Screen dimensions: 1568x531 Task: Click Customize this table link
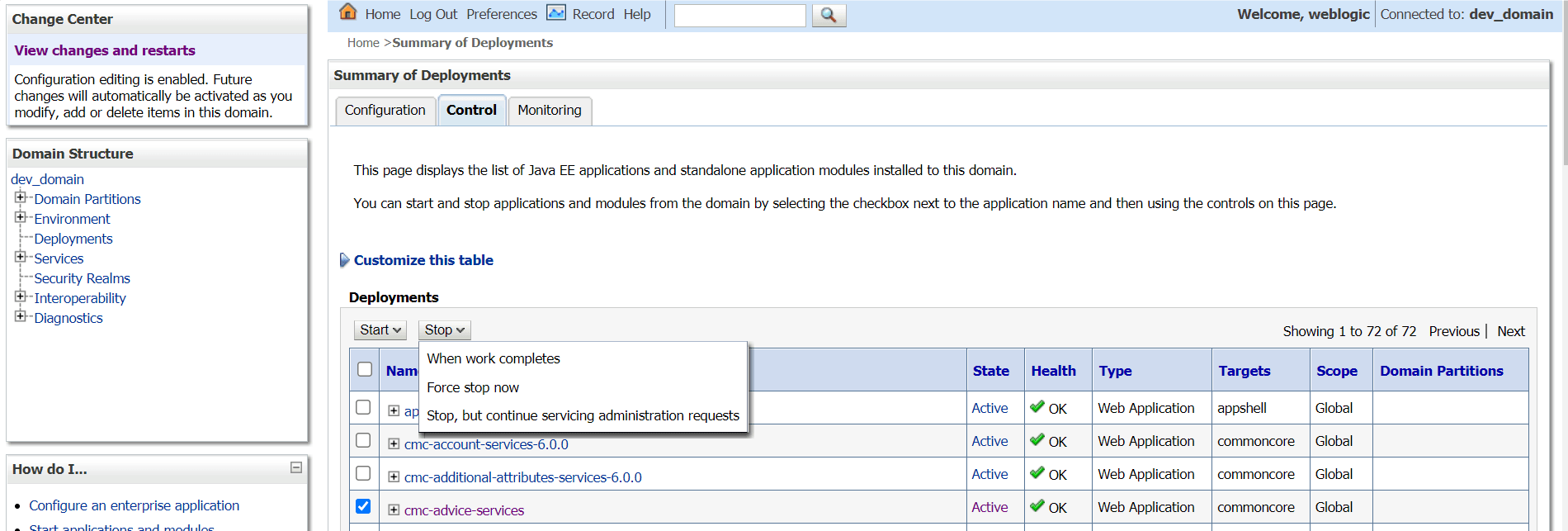click(x=423, y=260)
